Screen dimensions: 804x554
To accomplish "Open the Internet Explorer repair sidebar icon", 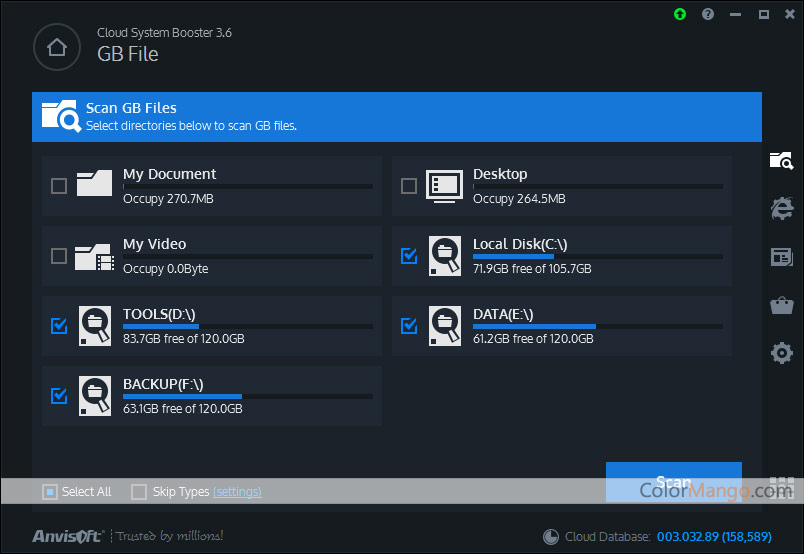I will 781,208.
